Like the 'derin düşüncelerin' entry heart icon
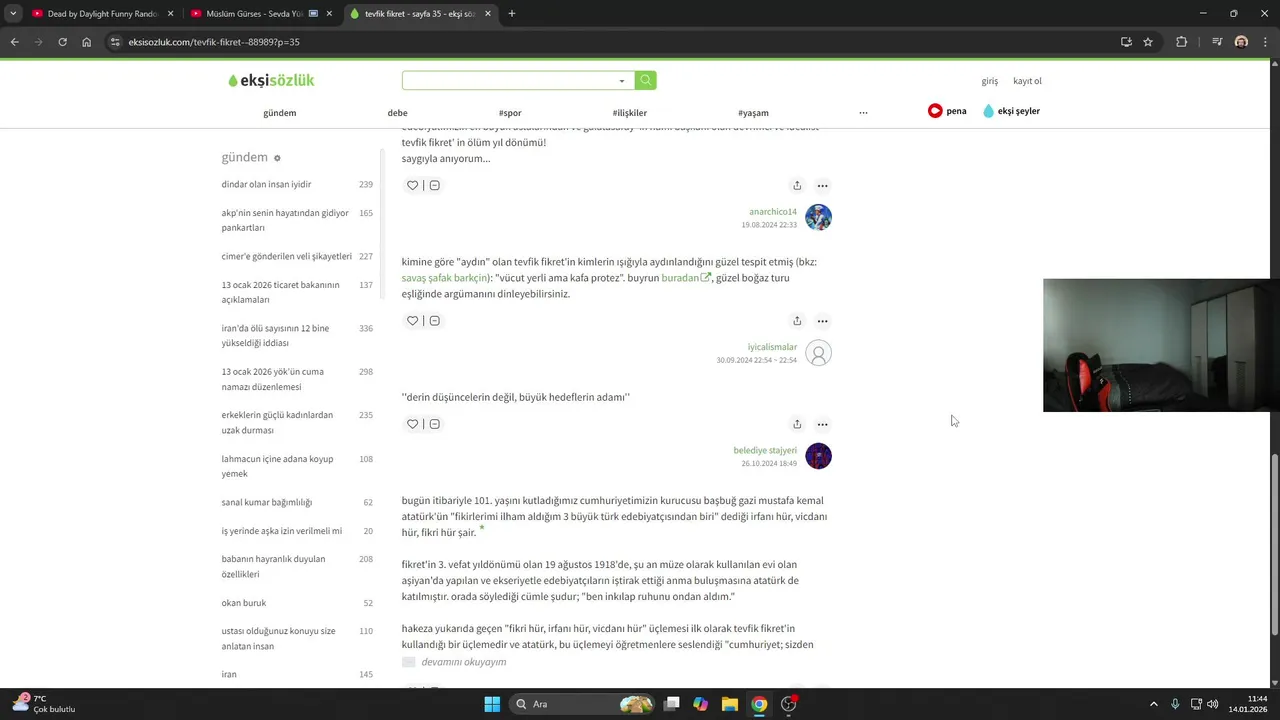This screenshot has height=720, width=1280. pyautogui.click(x=412, y=424)
